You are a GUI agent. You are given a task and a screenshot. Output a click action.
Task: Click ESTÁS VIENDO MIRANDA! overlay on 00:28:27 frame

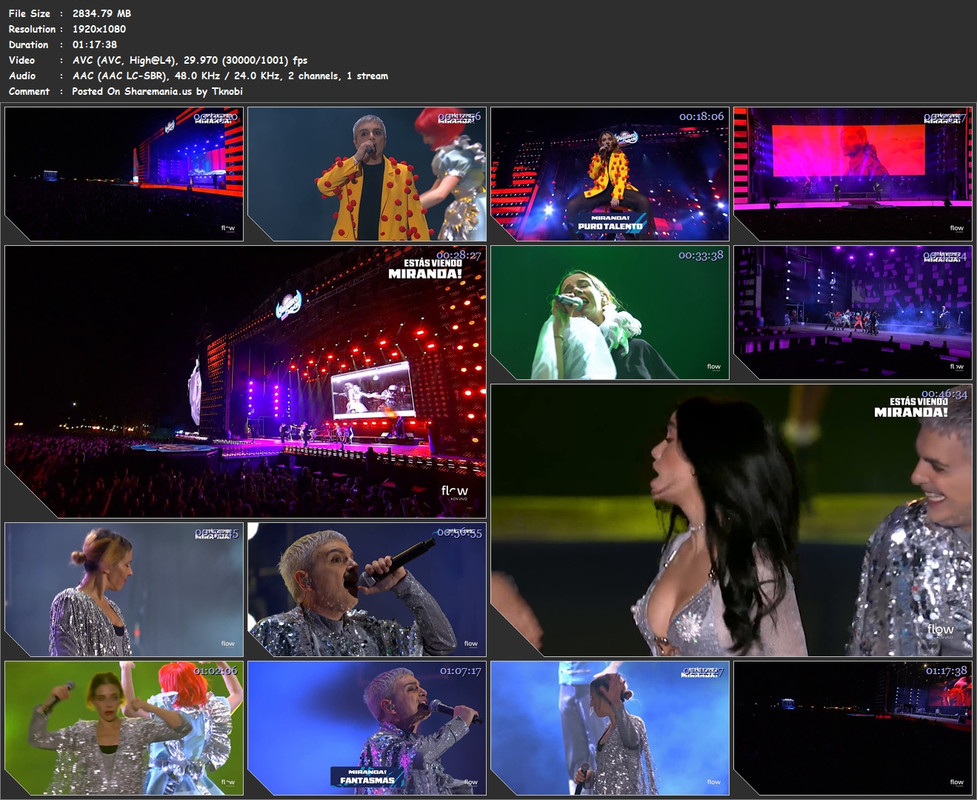click(426, 269)
